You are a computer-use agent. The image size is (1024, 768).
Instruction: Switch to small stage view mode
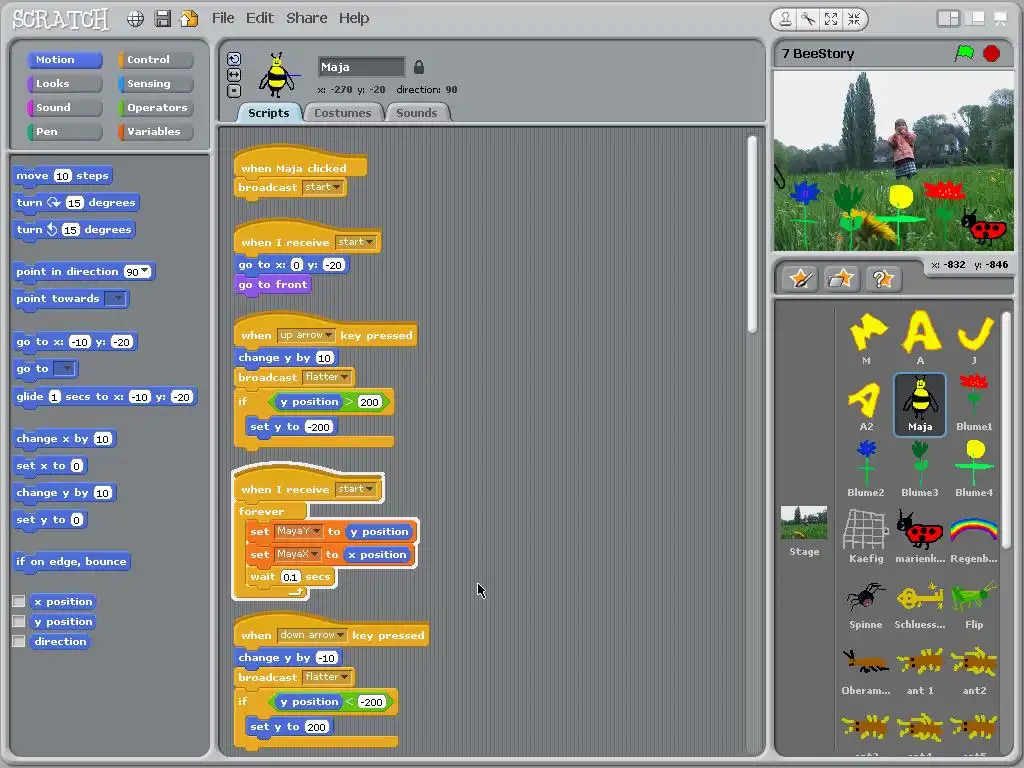(948, 19)
